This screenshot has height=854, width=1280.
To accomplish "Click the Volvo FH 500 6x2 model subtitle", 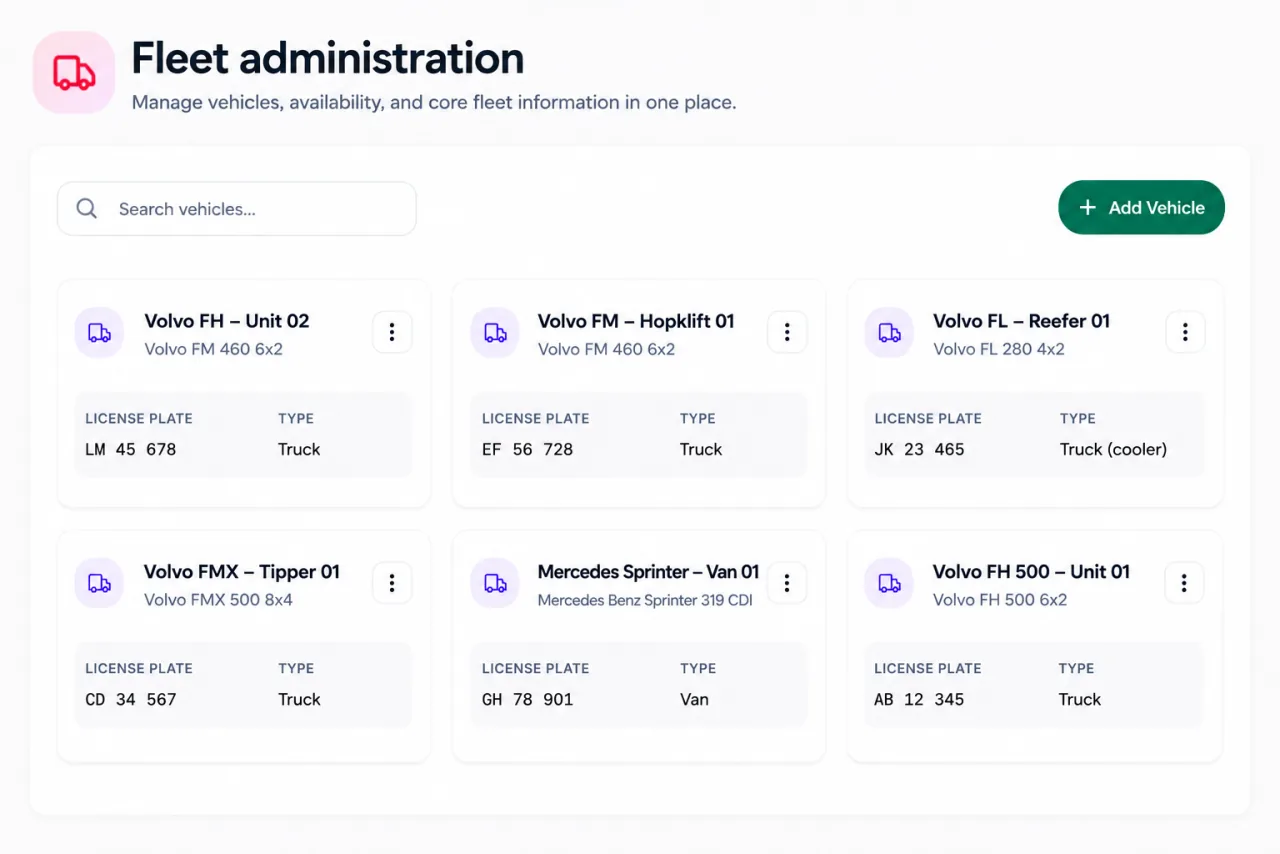I will pos(1000,600).
